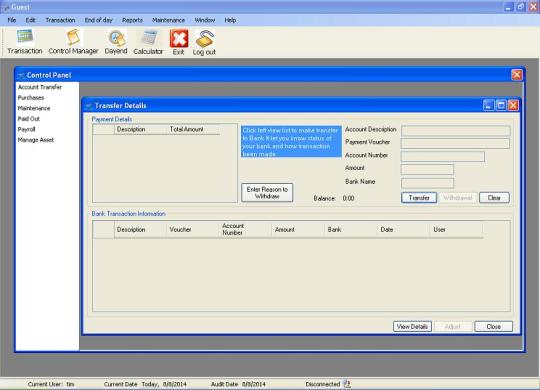The image size is (540, 390).
Task: Click the Transfer Details window title icon
Action: pyautogui.click(x=89, y=106)
